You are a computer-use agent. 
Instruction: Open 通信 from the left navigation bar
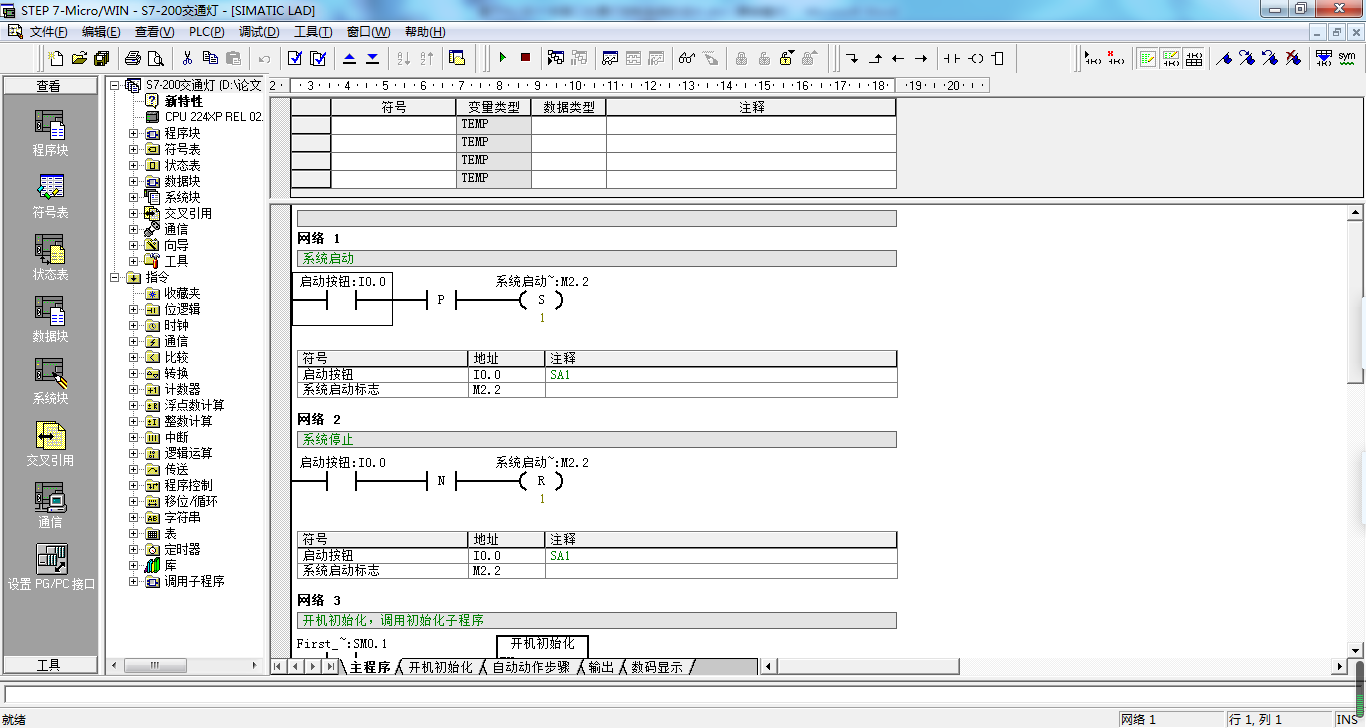coord(50,505)
